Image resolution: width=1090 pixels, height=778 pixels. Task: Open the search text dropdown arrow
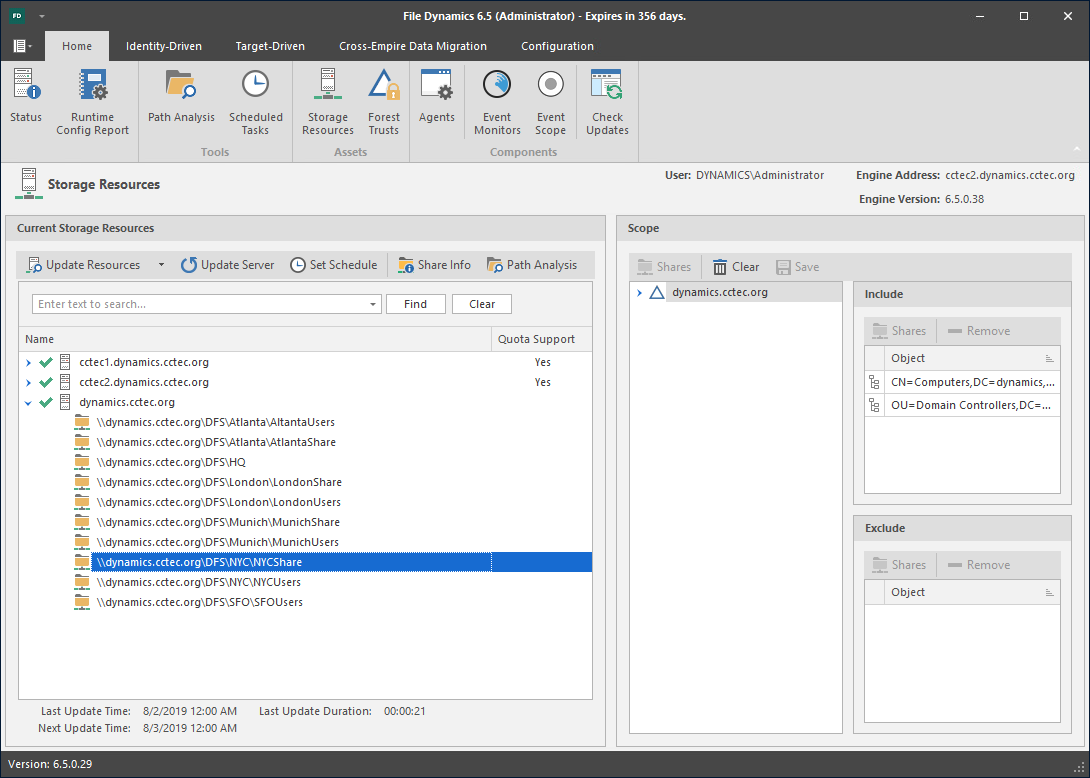tap(373, 304)
